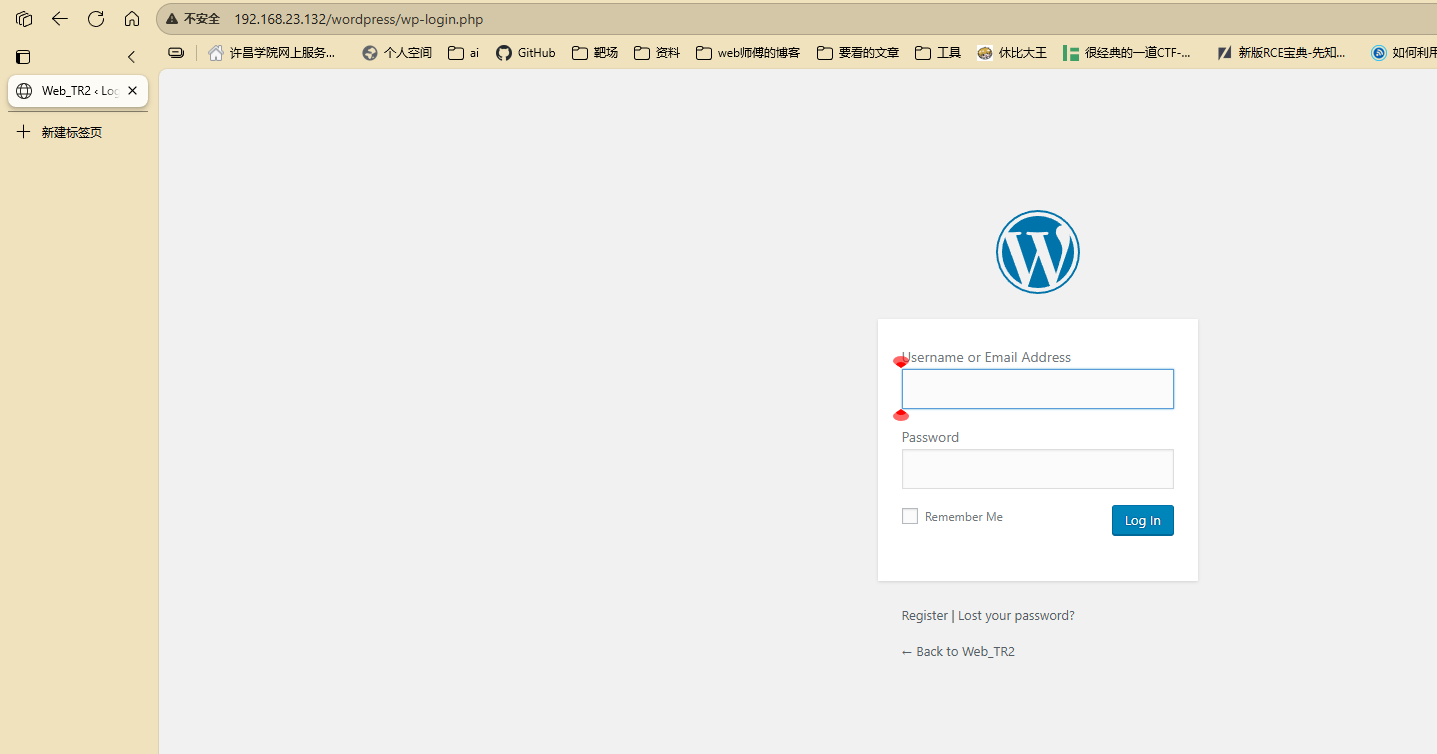Screen dimensions: 1437x754
Task: Click the Register link
Action: click(924, 616)
